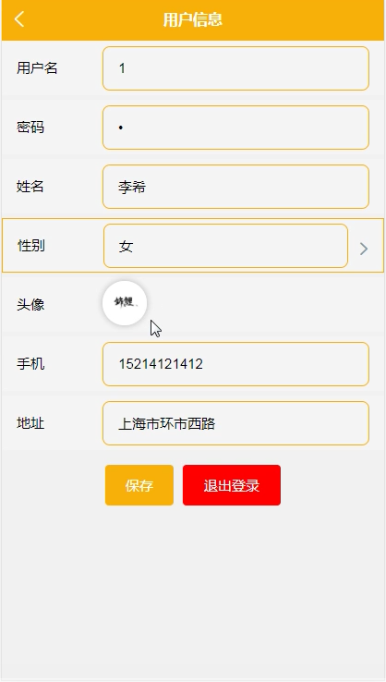Screen dimensions: 386x682
Task: Click the 用户名 input containing 1
Action: tap(235, 68)
